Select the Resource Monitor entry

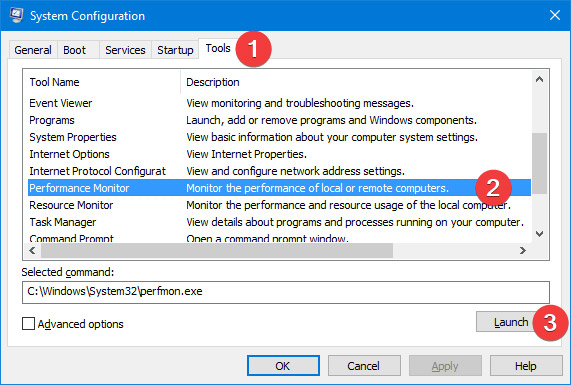click(279, 205)
